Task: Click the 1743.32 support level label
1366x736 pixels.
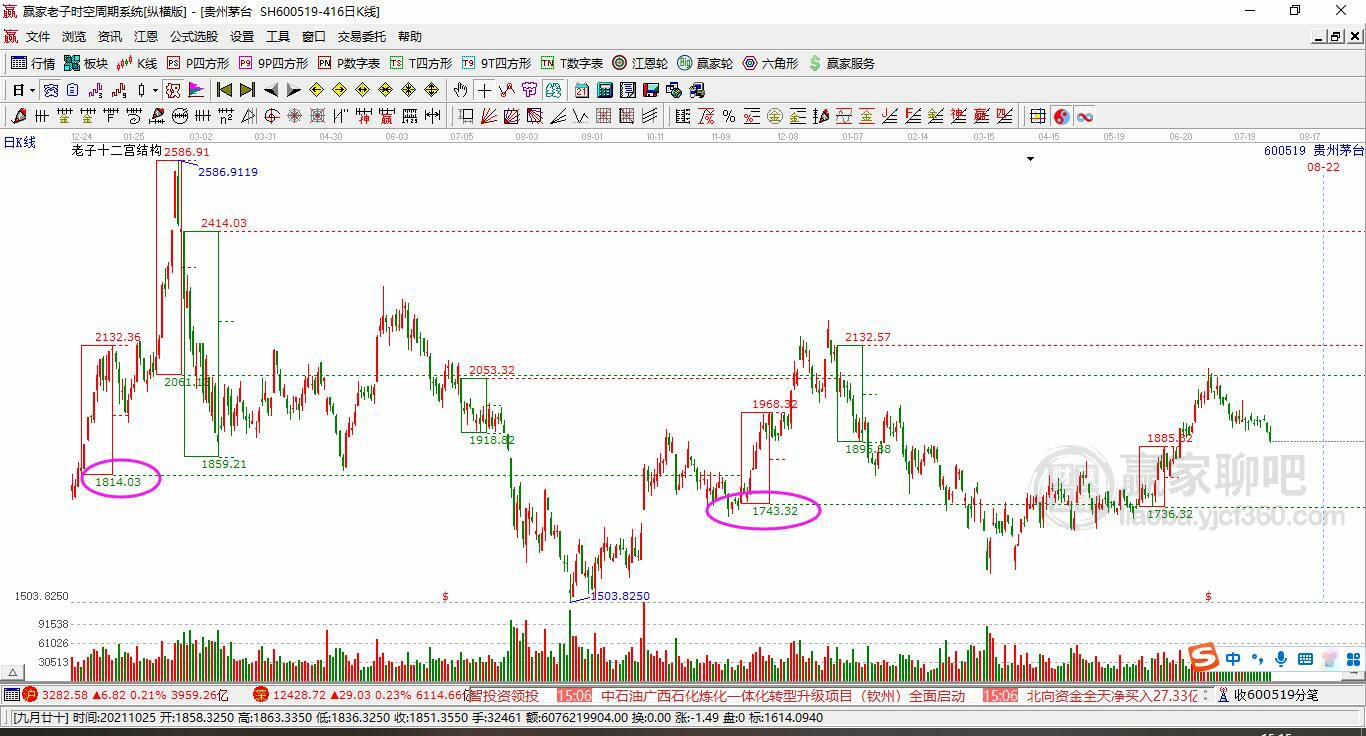Action: (775, 511)
